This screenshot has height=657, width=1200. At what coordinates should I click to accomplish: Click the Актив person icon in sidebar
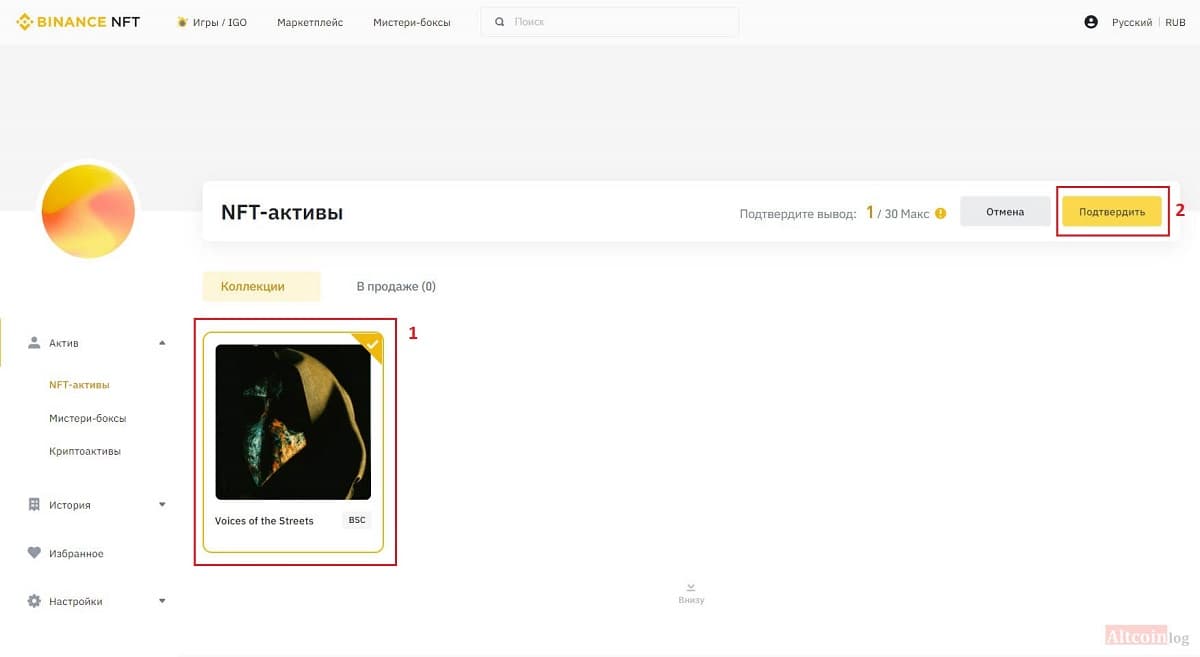tap(35, 343)
